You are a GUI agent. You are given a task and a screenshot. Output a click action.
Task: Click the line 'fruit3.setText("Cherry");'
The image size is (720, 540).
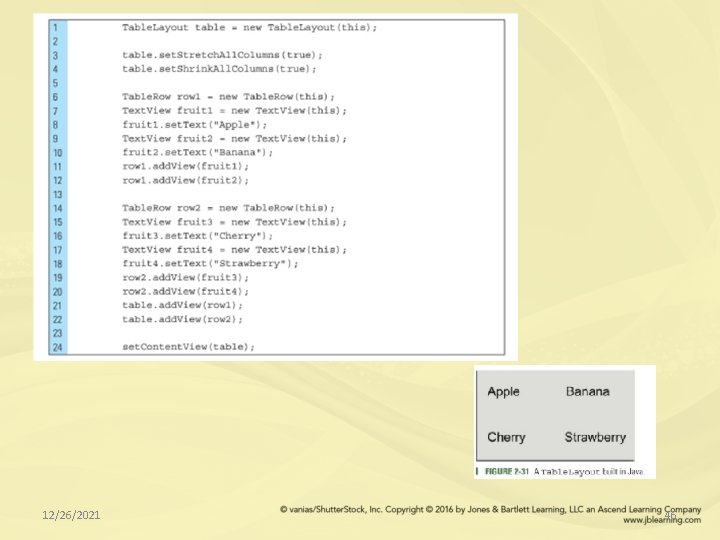pyautogui.click(x=197, y=236)
